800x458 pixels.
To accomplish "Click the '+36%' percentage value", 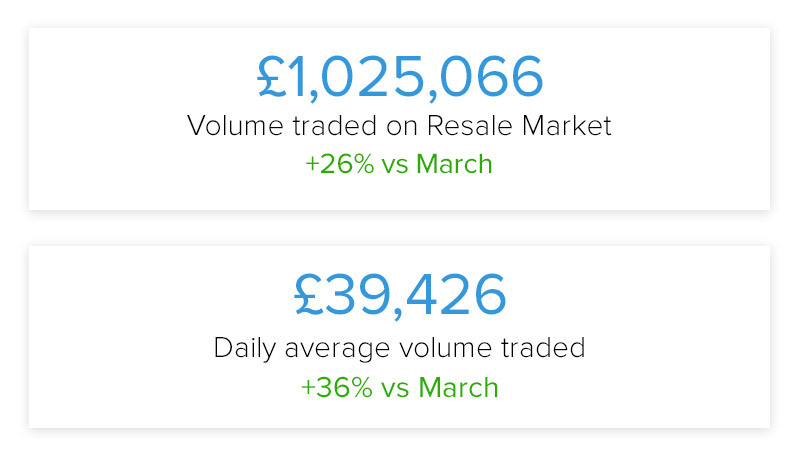I will [337, 387].
